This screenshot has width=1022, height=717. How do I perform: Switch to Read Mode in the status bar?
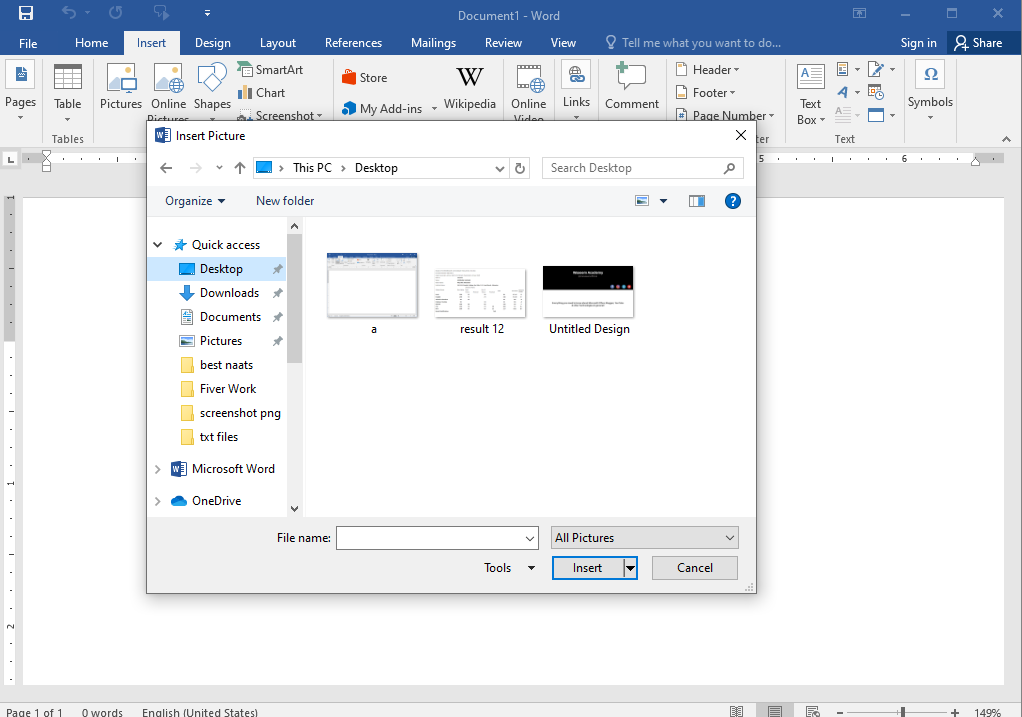tap(738, 710)
